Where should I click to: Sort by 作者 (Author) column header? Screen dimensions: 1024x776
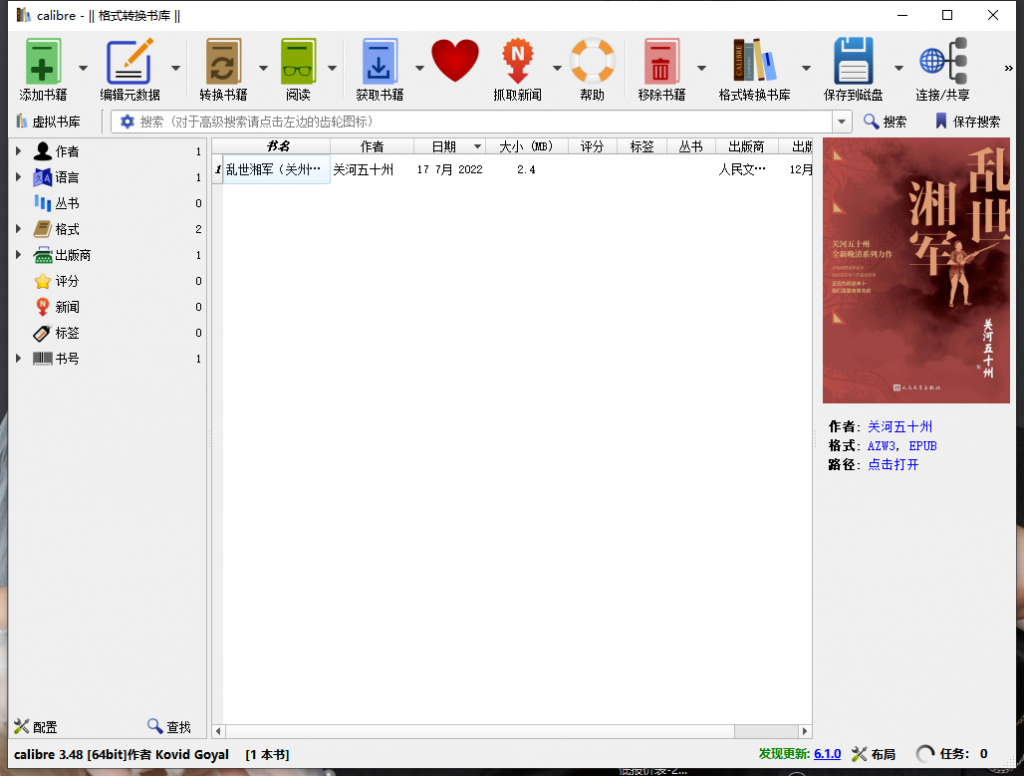point(372,146)
